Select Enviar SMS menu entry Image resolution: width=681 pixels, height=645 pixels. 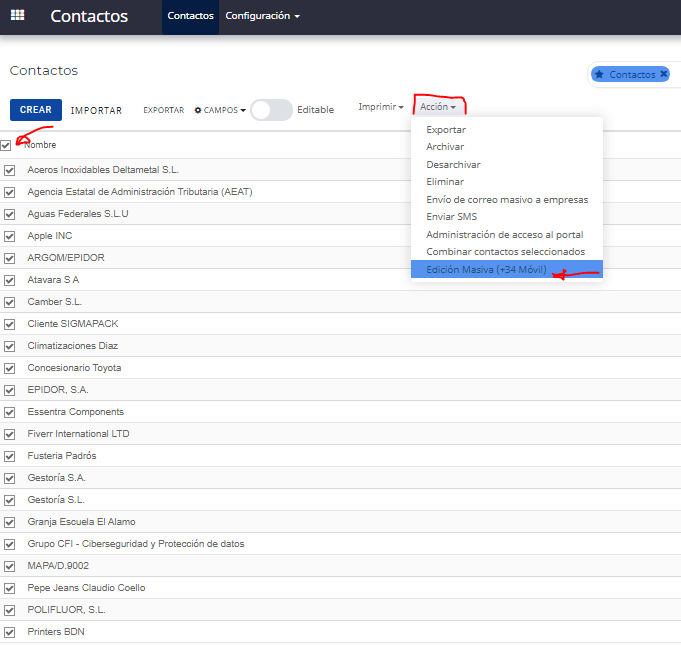click(452, 217)
